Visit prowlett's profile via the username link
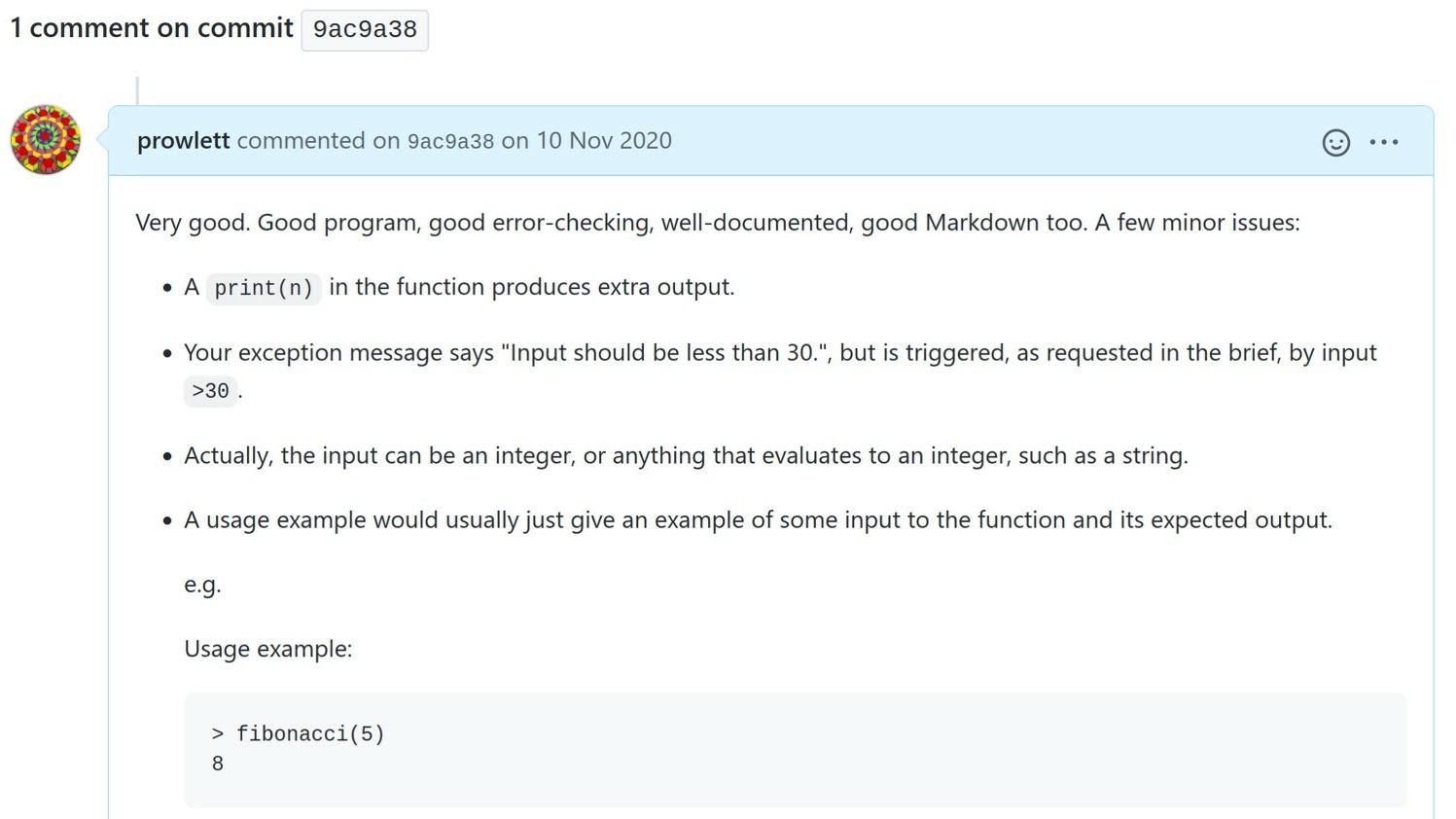 point(184,140)
